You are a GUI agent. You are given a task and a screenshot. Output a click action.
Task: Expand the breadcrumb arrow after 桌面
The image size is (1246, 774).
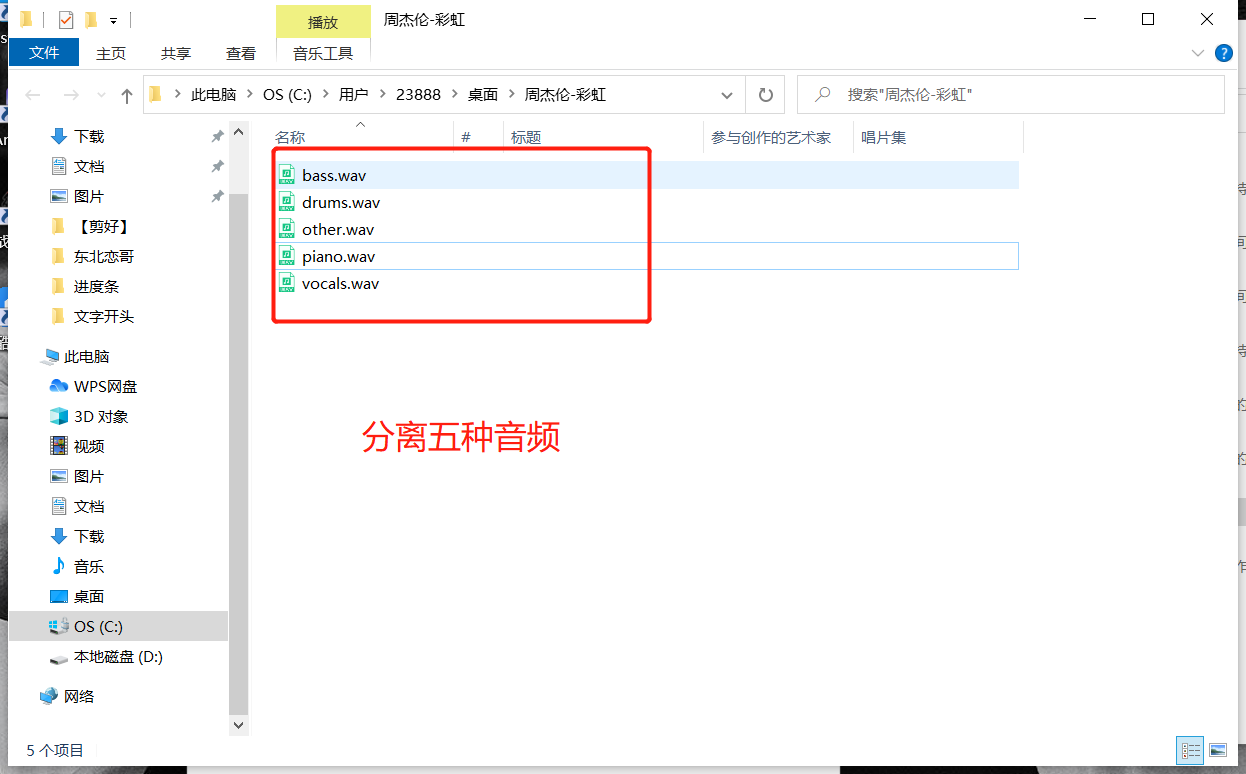click(512, 95)
